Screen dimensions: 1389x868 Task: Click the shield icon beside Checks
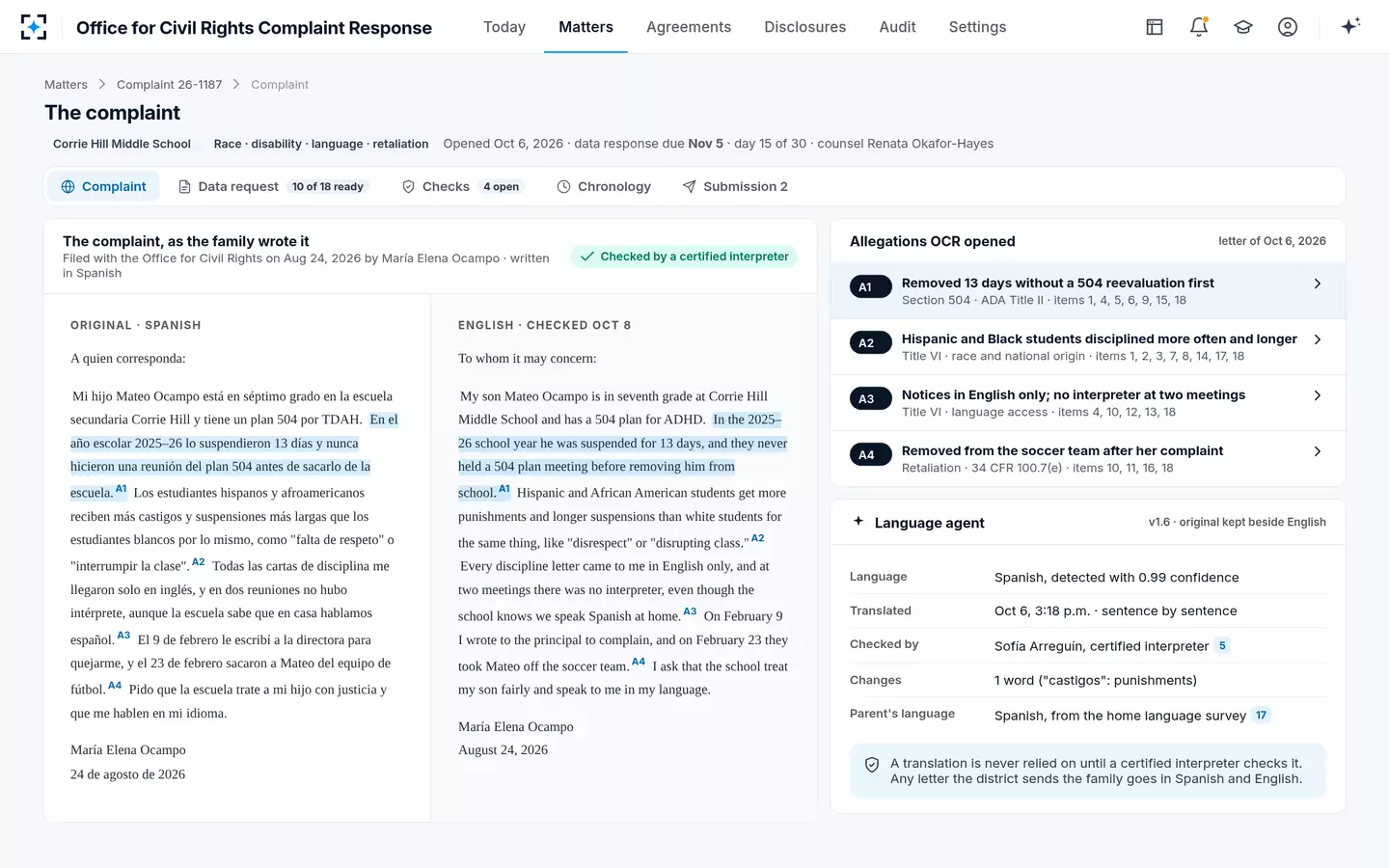click(408, 187)
